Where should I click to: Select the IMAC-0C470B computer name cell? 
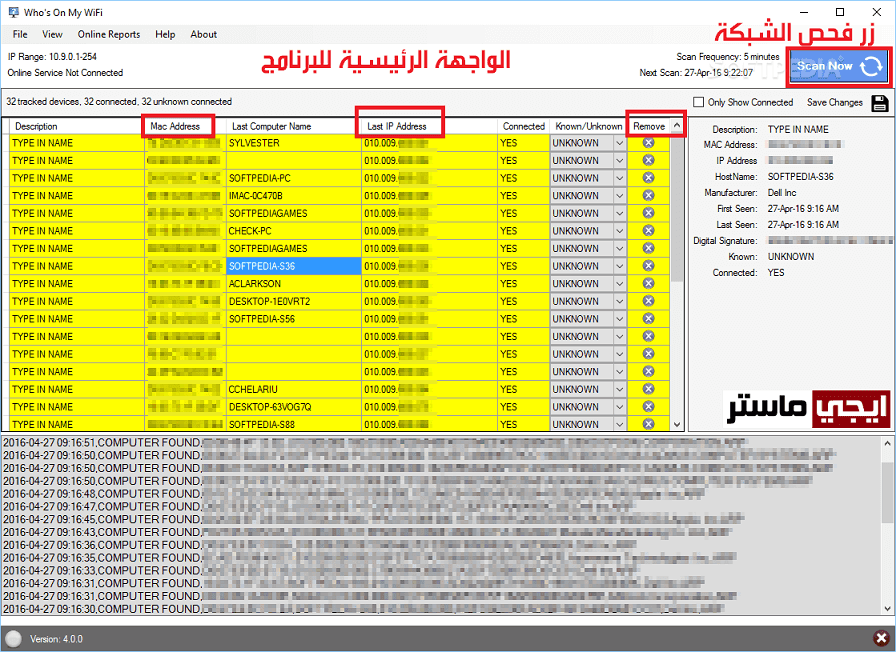pos(294,195)
